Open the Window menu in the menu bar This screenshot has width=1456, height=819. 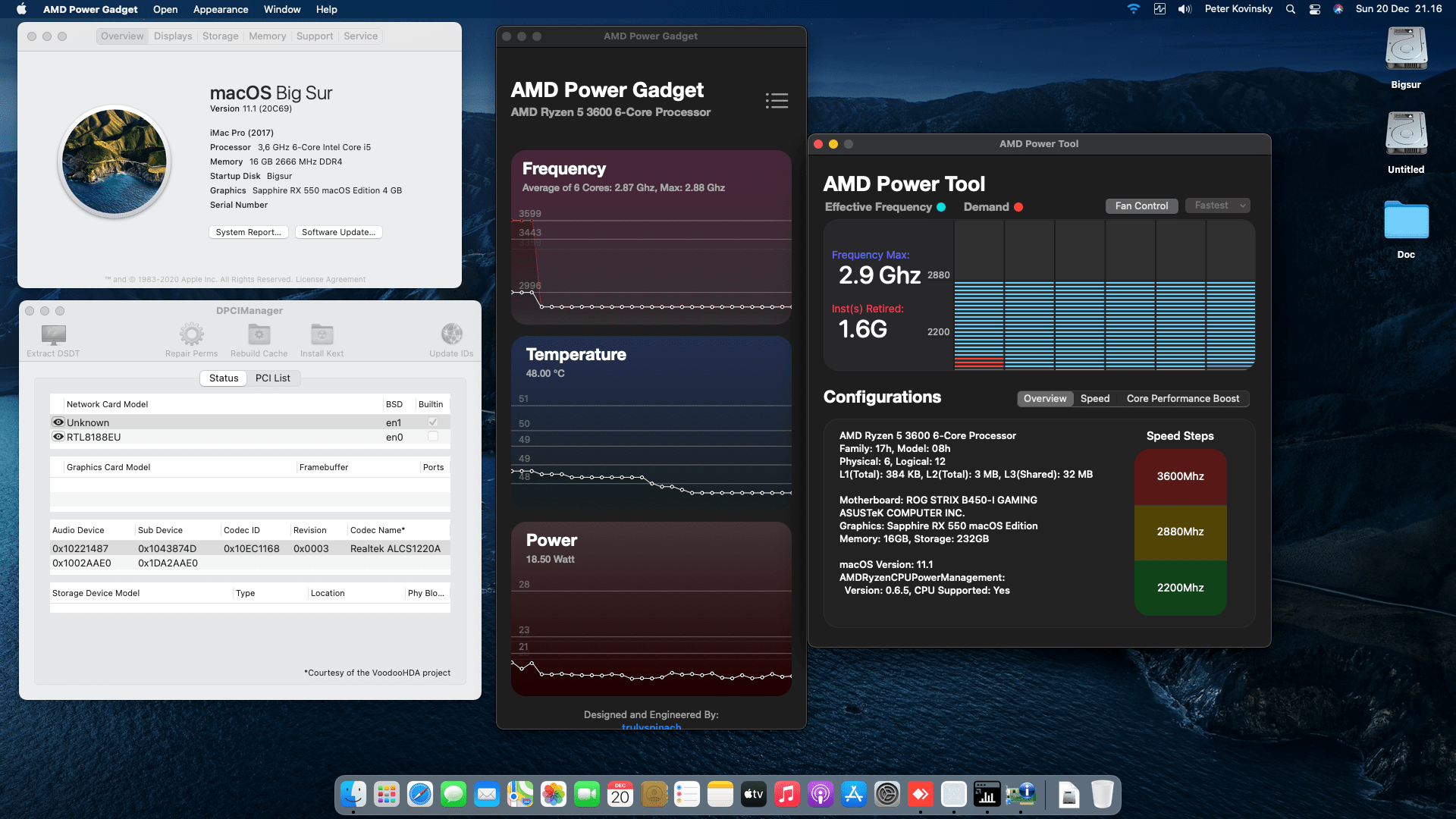[x=282, y=9]
